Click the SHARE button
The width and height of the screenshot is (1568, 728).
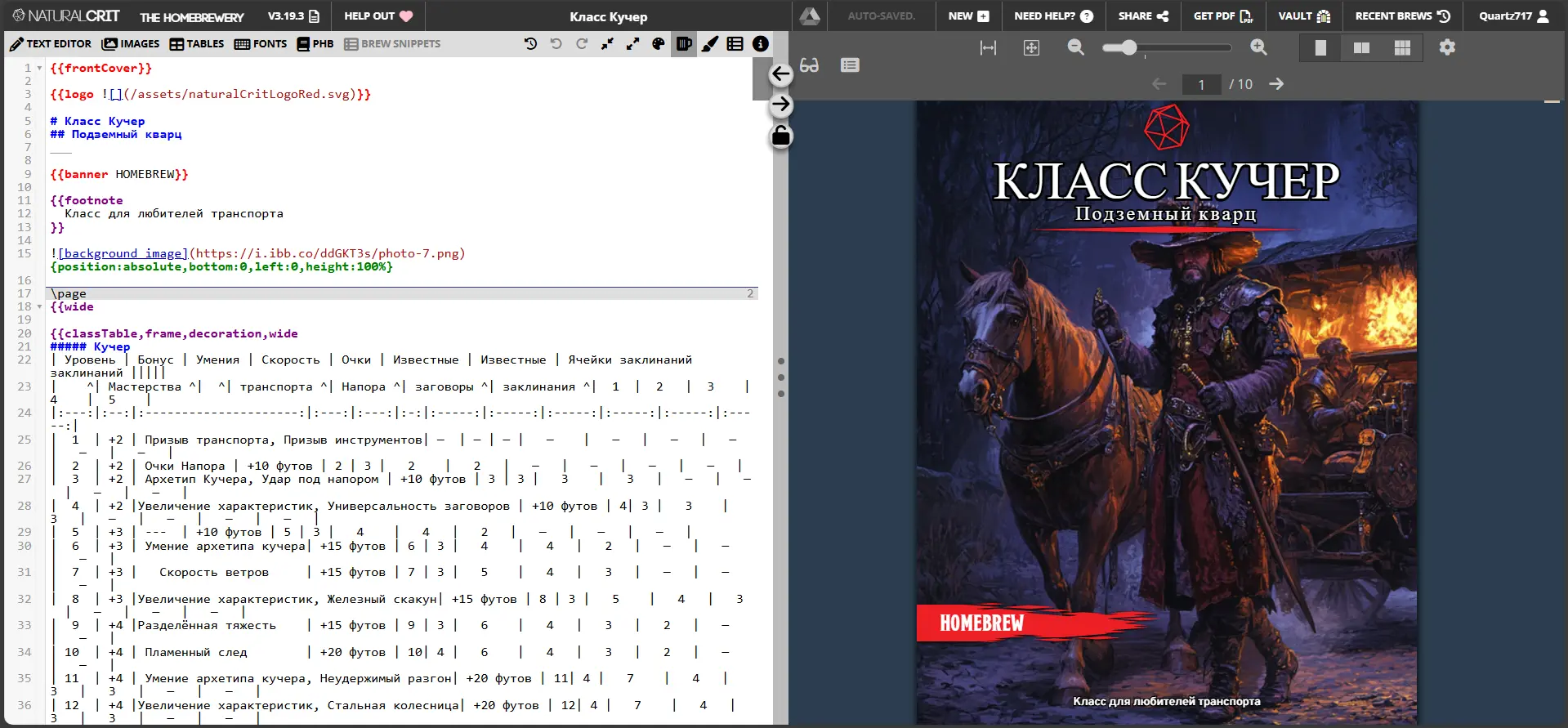pos(1143,16)
